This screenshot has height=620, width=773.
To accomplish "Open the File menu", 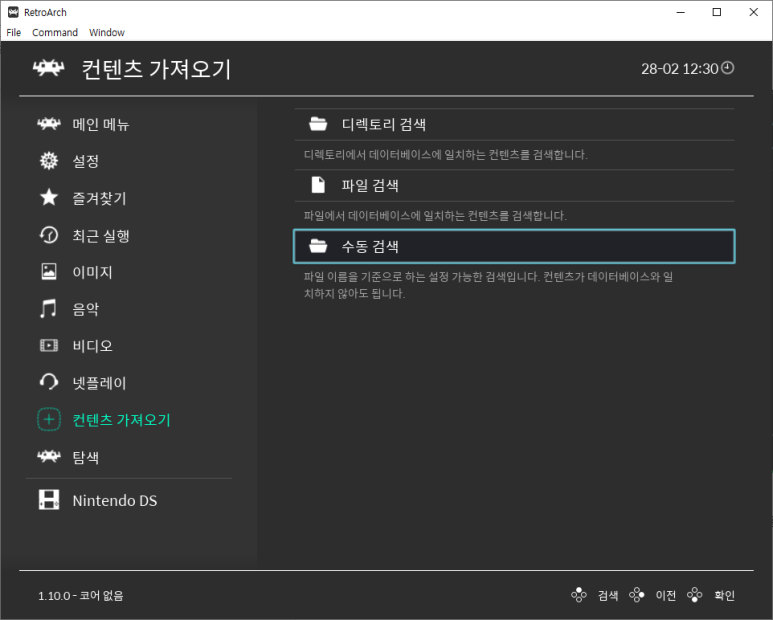I will (13, 33).
